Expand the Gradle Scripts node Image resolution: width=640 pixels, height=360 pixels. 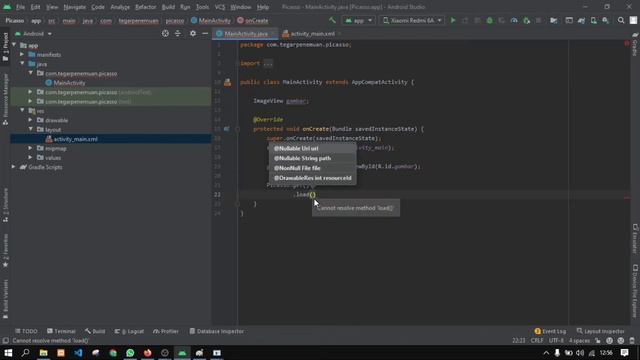14,167
